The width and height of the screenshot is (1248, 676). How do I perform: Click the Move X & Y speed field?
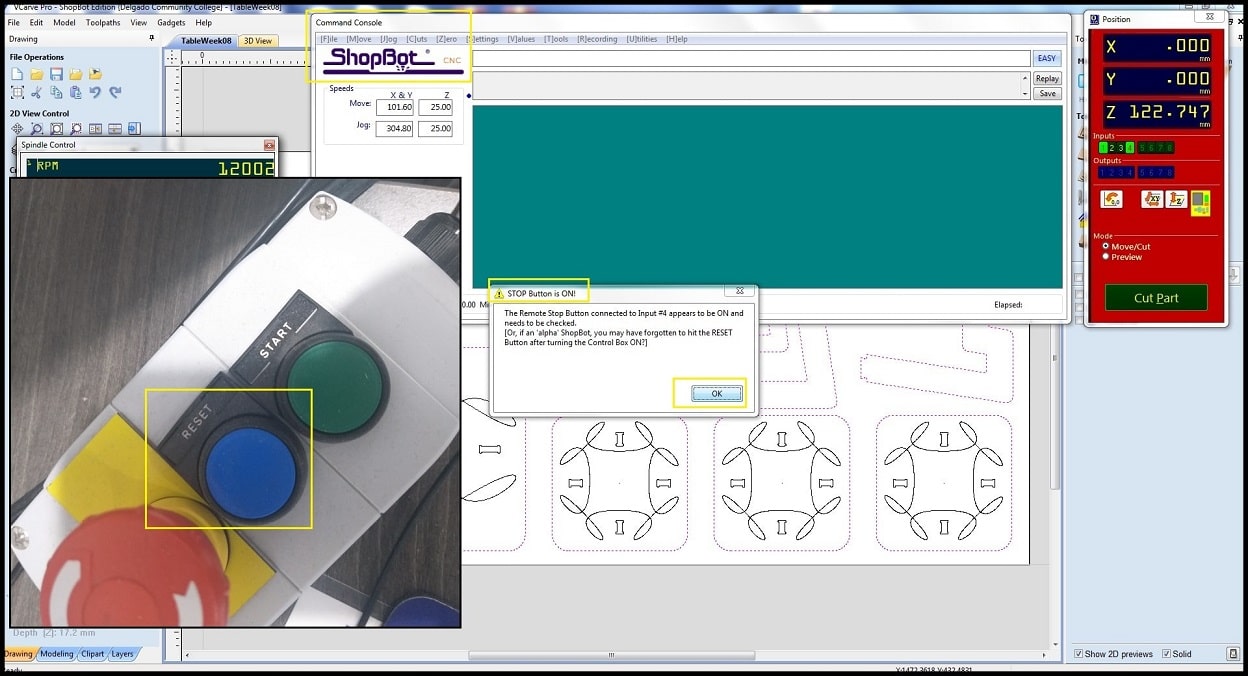click(394, 107)
